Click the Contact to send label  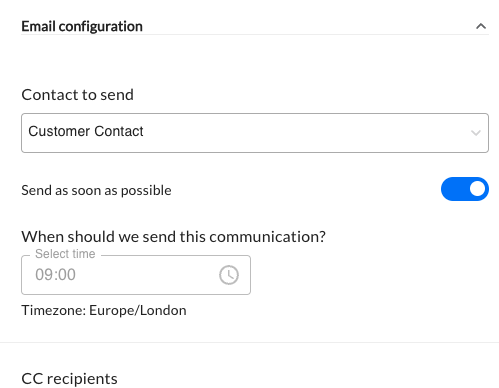pos(77,95)
